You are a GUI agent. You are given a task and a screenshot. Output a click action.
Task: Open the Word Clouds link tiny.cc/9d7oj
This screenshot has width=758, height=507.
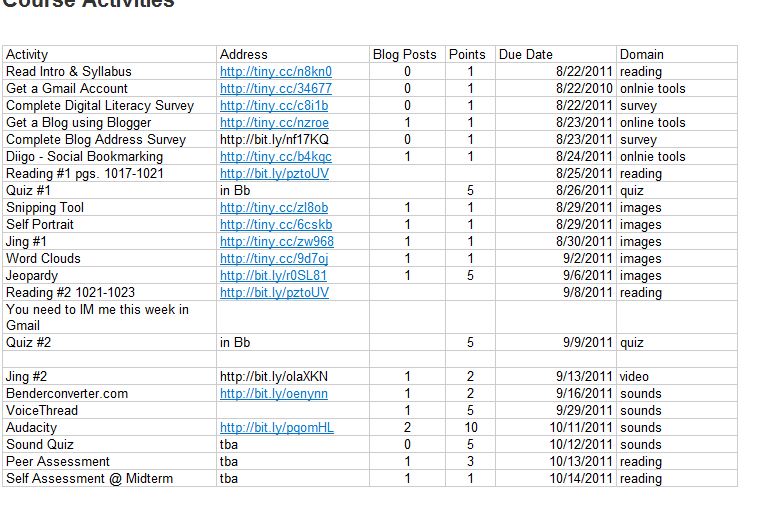click(274, 259)
